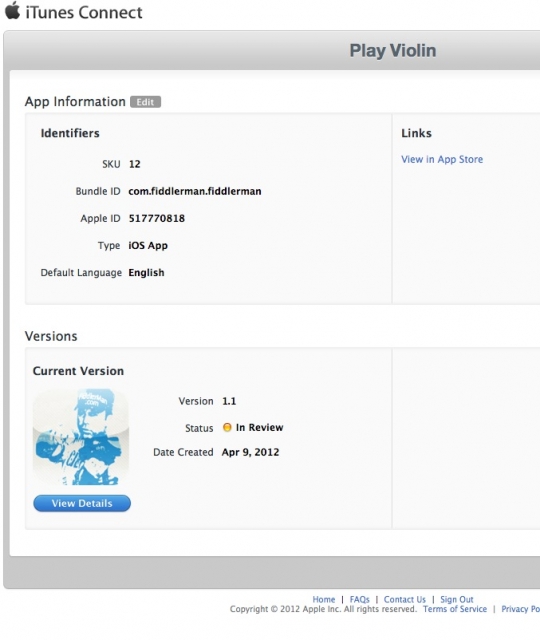This screenshot has width=540, height=640.
Task: Click the Version value 1.1
Action: point(229,401)
